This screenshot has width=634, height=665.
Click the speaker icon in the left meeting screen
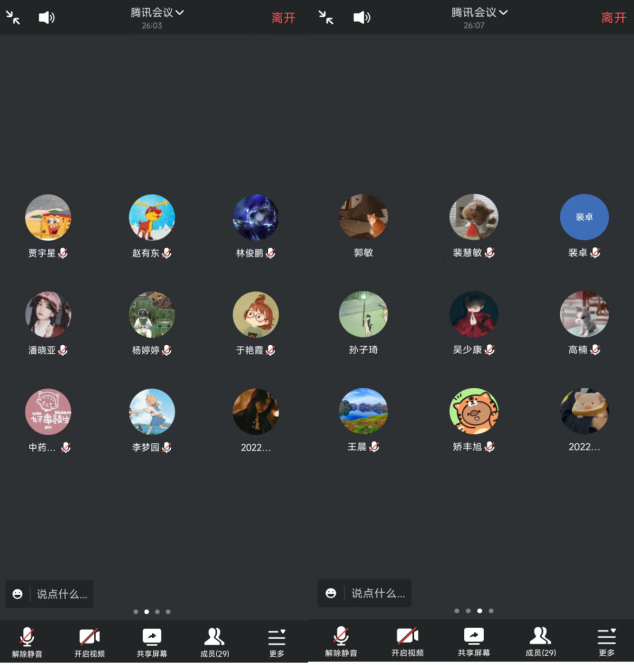click(46, 17)
